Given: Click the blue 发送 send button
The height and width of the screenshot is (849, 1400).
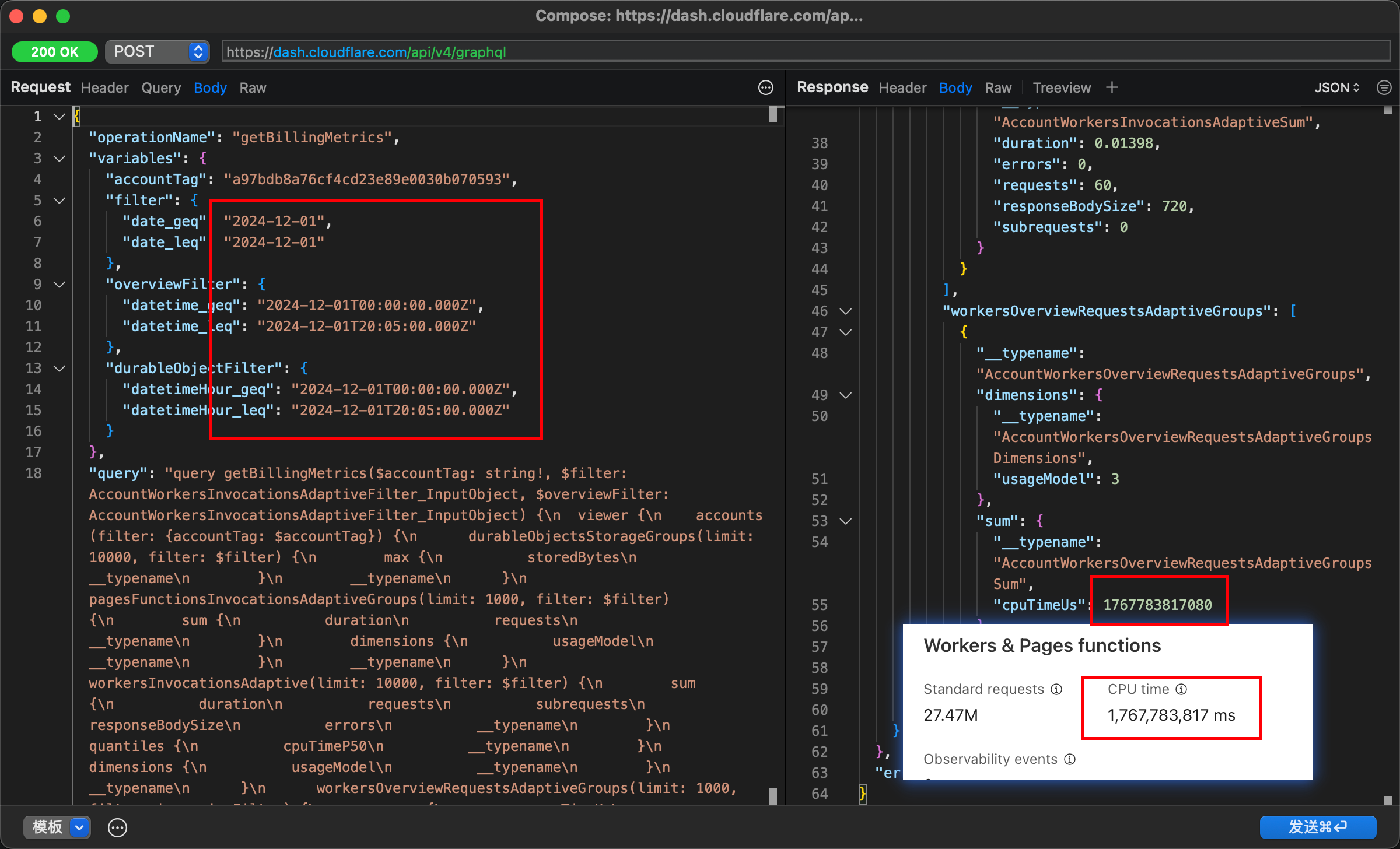Looking at the screenshot, I should (1317, 827).
